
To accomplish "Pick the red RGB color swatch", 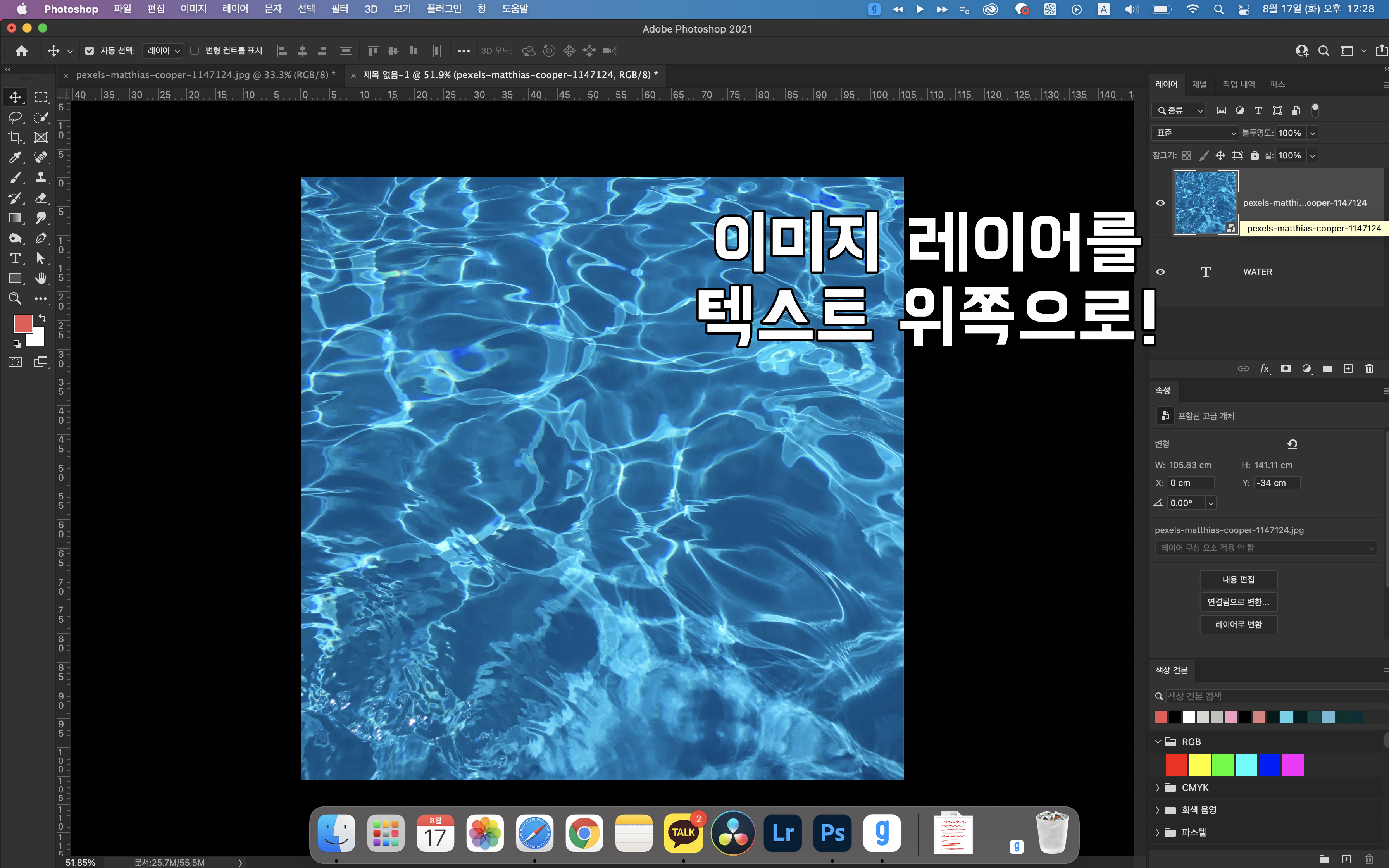I will click(1176, 765).
